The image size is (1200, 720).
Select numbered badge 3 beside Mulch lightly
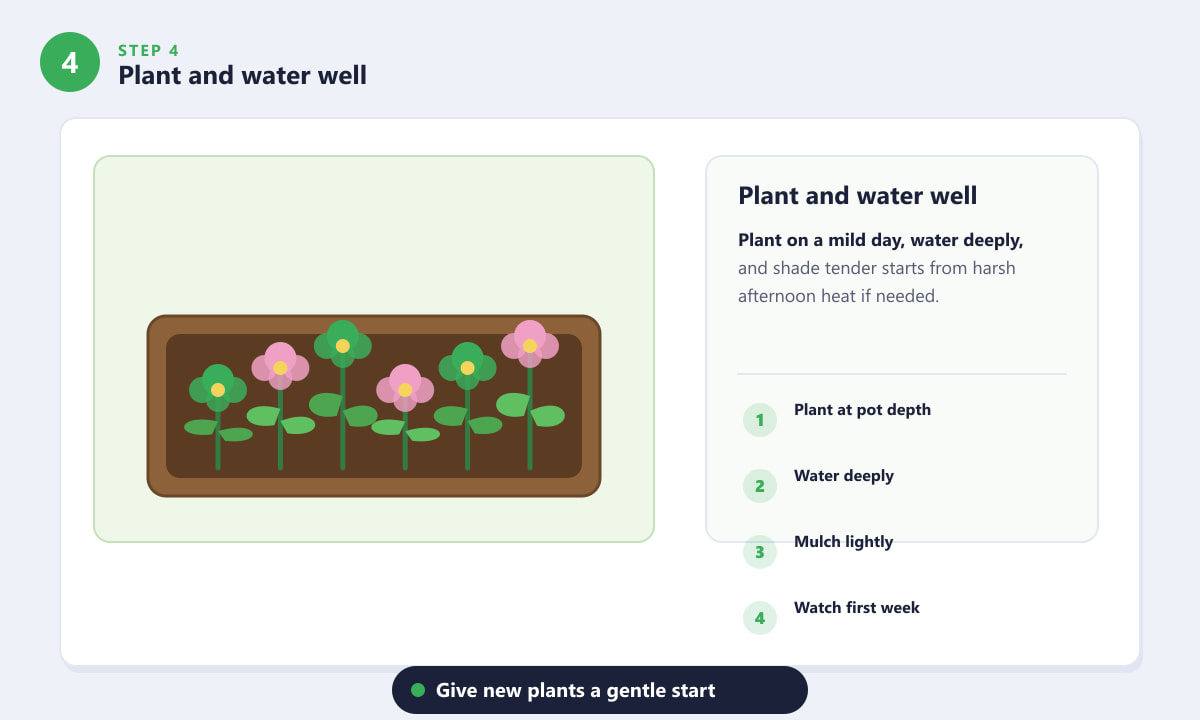[x=760, y=552]
